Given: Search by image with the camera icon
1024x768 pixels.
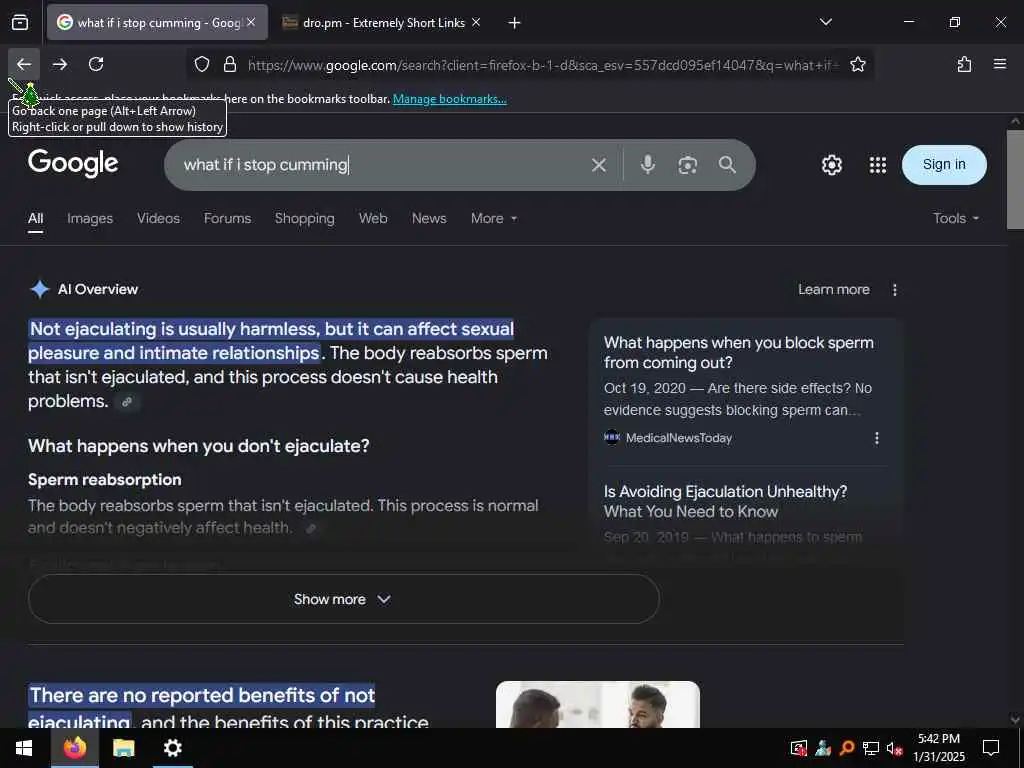Looking at the screenshot, I should click(687, 165).
